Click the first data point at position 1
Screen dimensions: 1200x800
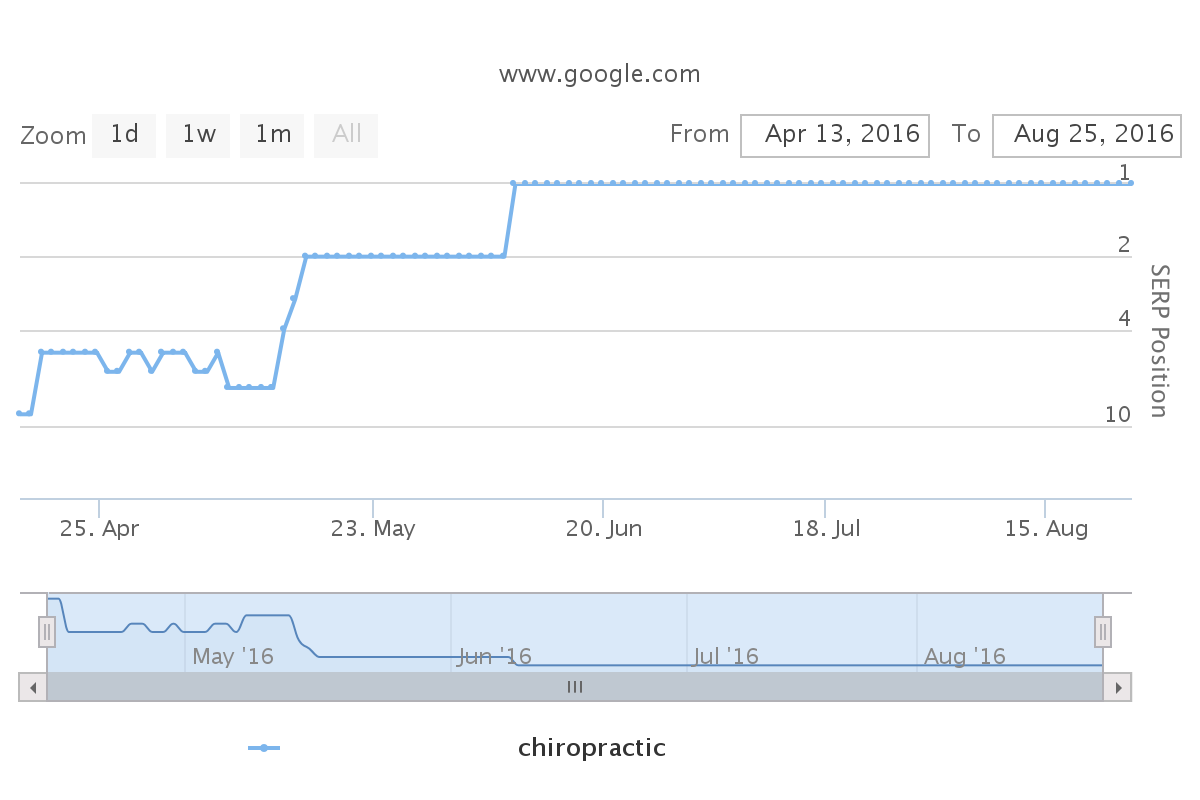(x=514, y=183)
